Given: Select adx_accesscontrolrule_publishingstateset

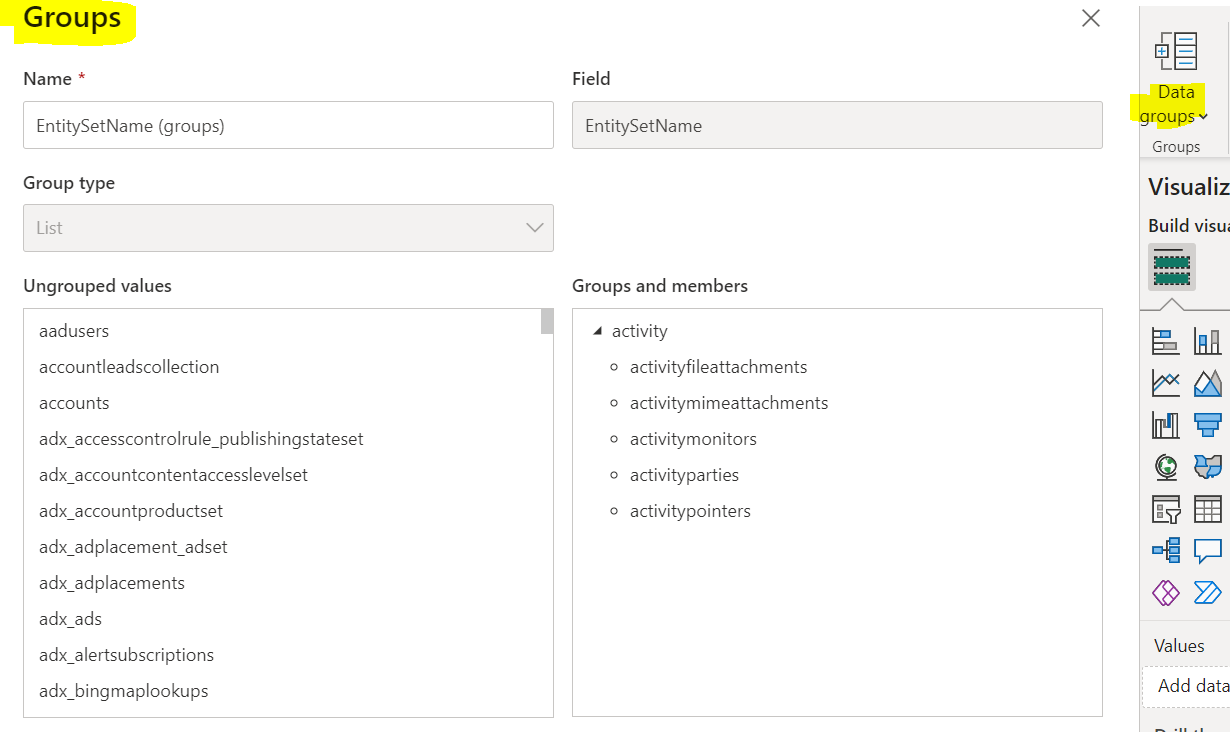Looking at the screenshot, I should pos(201,439).
